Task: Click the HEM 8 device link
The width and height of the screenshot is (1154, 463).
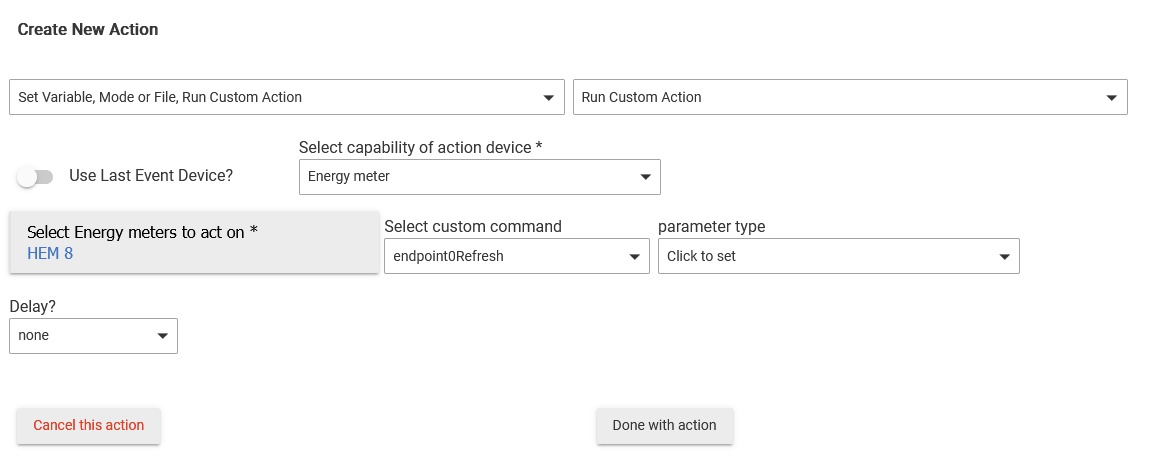Action: [50, 253]
